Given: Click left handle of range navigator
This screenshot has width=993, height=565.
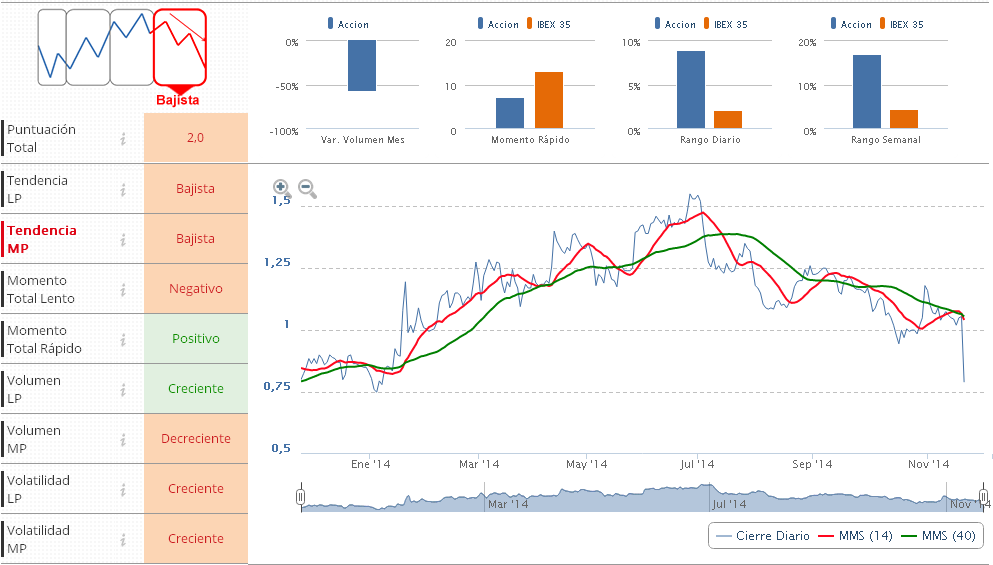Looking at the screenshot, I should [300, 497].
